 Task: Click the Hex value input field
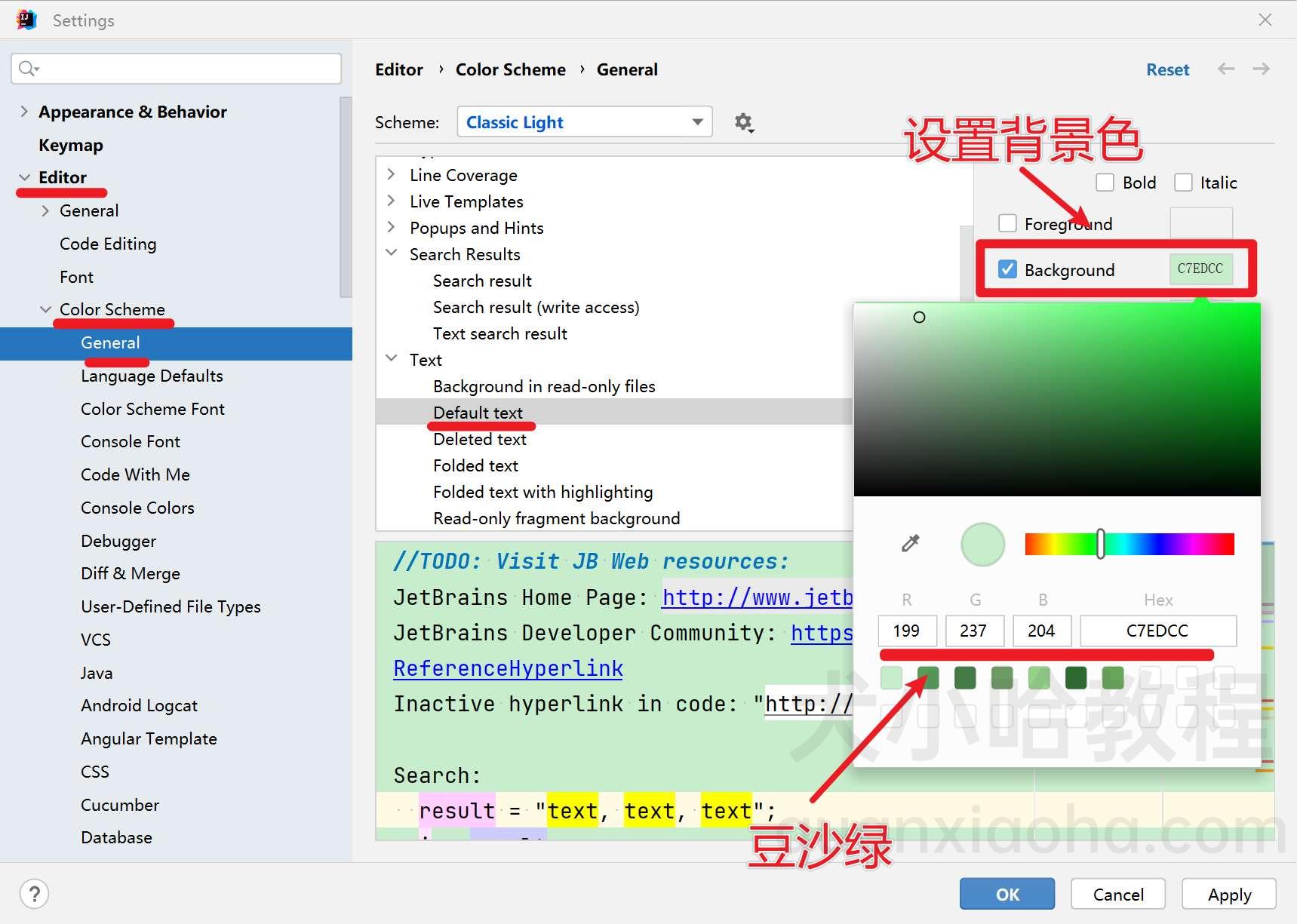pos(1158,631)
